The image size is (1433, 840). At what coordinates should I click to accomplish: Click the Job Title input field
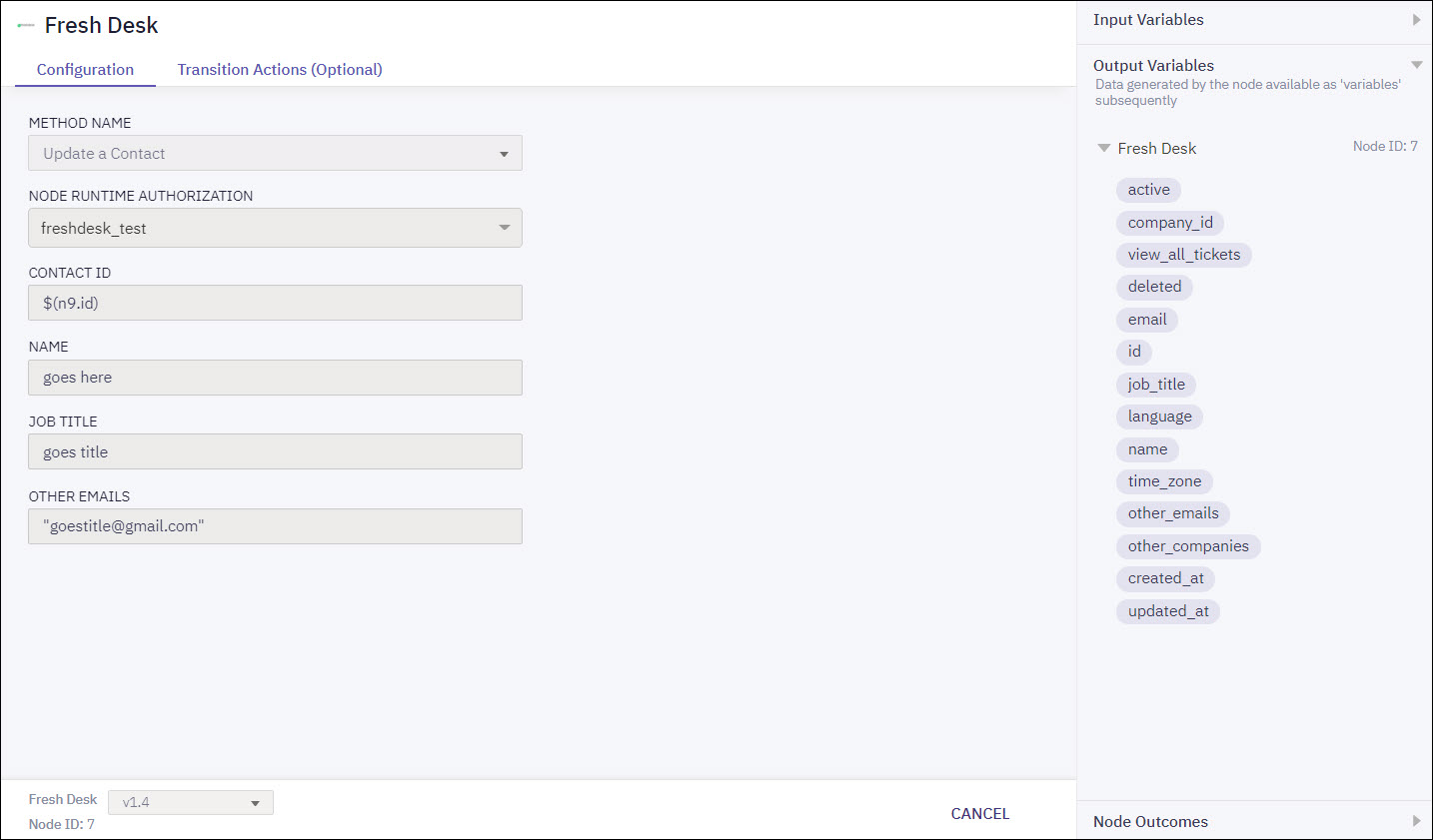tap(275, 451)
